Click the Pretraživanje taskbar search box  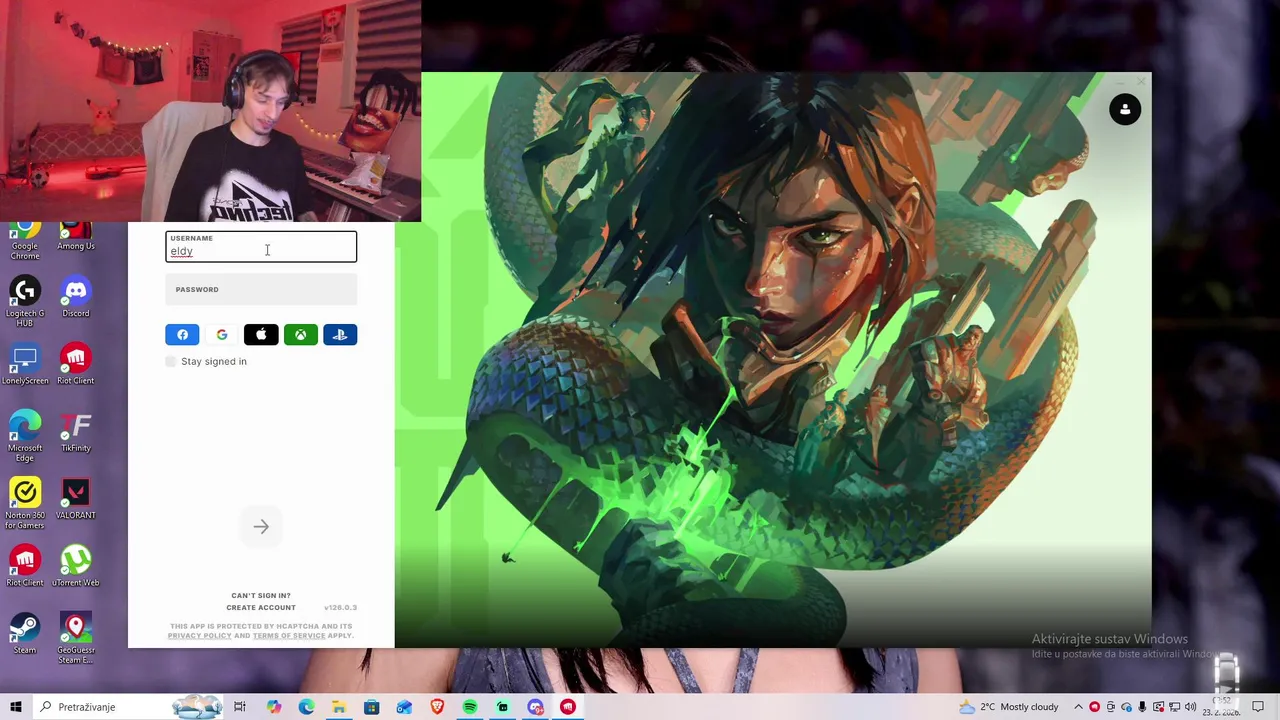127,707
